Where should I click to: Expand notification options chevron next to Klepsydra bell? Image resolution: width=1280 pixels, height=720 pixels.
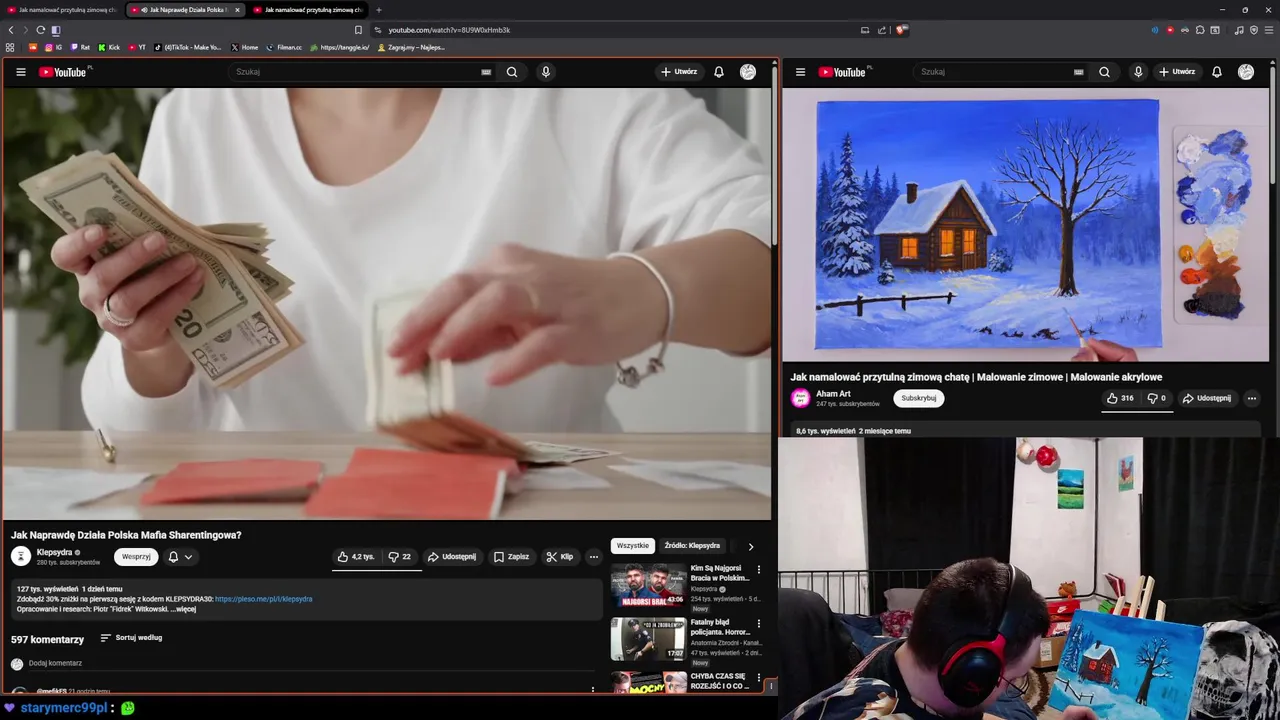(x=188, y=557)
